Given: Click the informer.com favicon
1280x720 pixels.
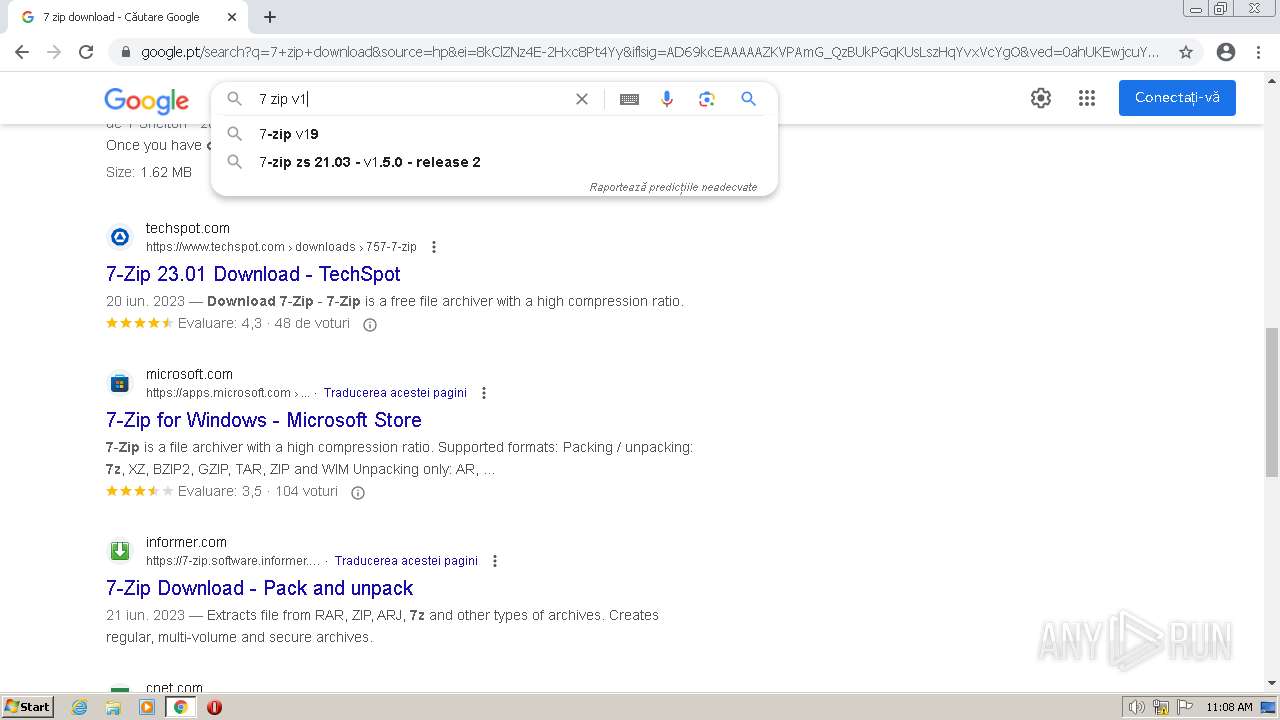Looking at the screenshot, I should pos(120,551).
